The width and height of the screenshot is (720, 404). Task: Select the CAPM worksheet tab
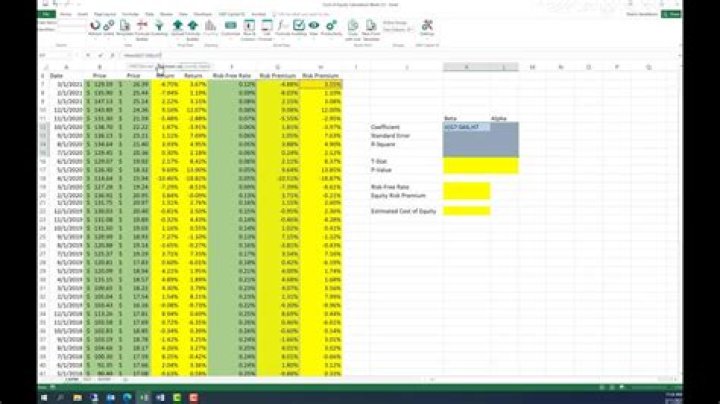pos(71,381)
